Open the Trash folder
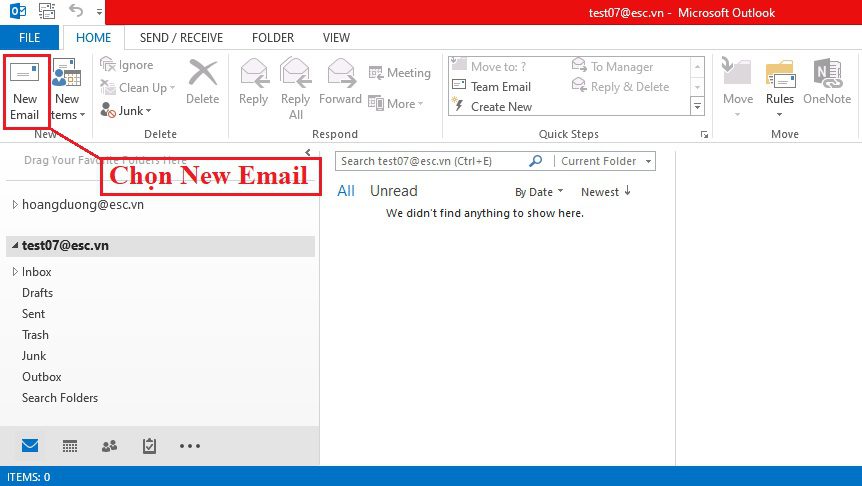Viewport: 862px width, 486px height. click(35, 334)
